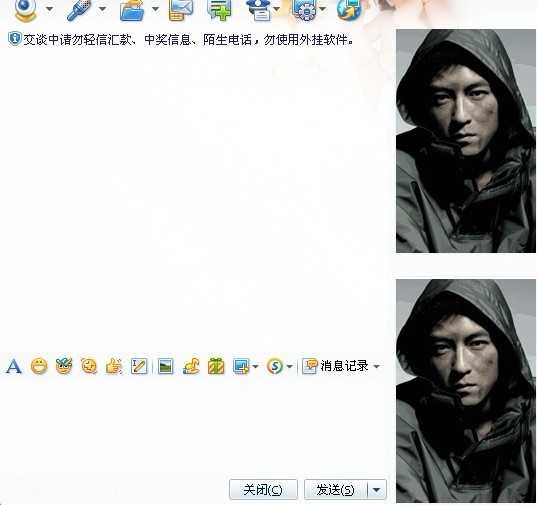Click the Sogou search S icon
This screenshot has width=537, height=505.
coord(275,366)
